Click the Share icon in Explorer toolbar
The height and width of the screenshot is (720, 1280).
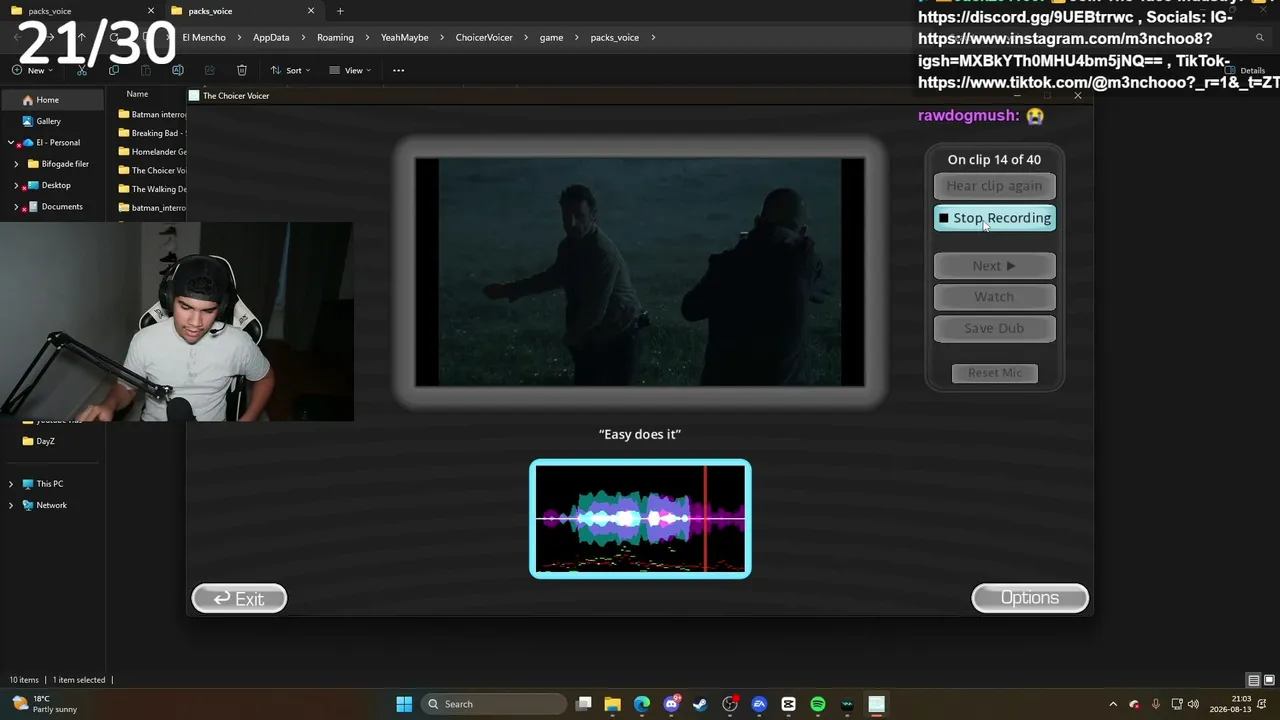click(x=210, y=70)
